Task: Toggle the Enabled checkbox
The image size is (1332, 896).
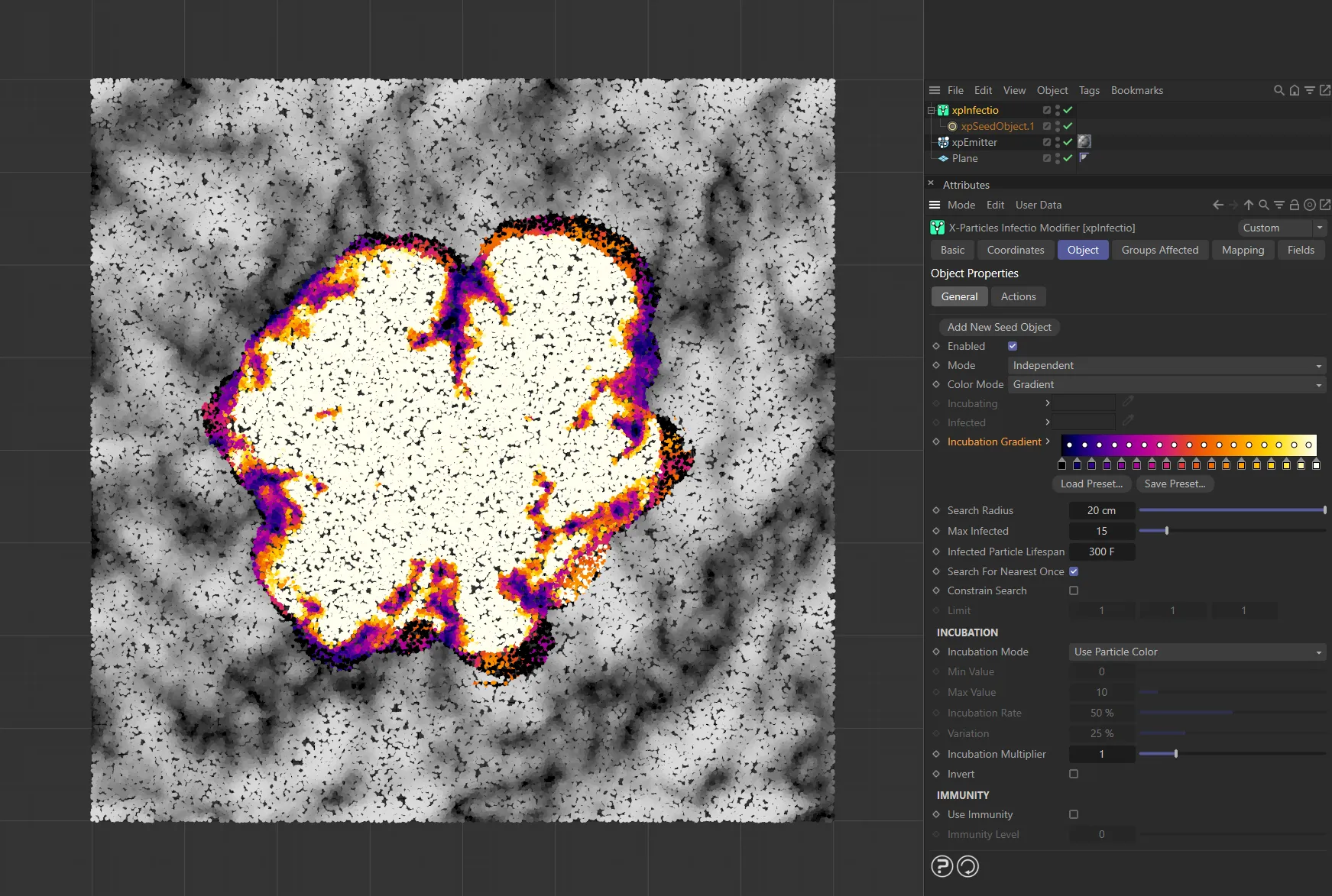Action: 1012,346
